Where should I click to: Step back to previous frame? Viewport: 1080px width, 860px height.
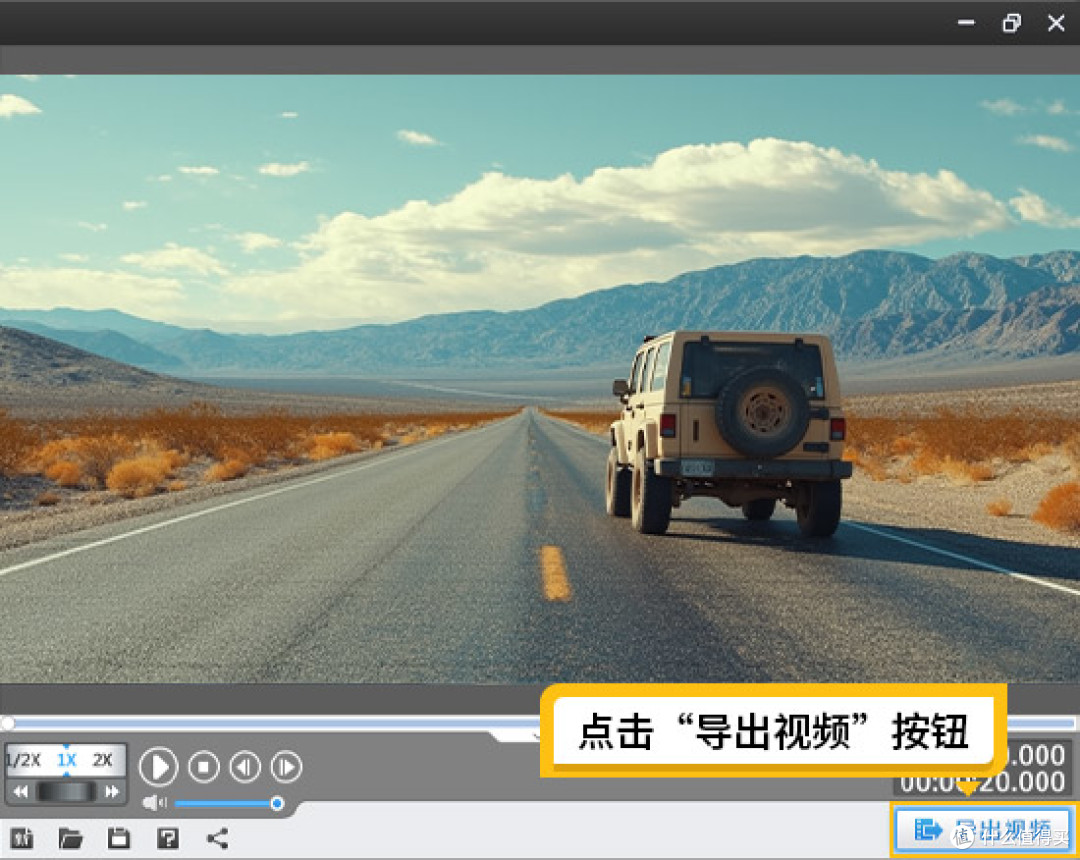coord(245,766)
